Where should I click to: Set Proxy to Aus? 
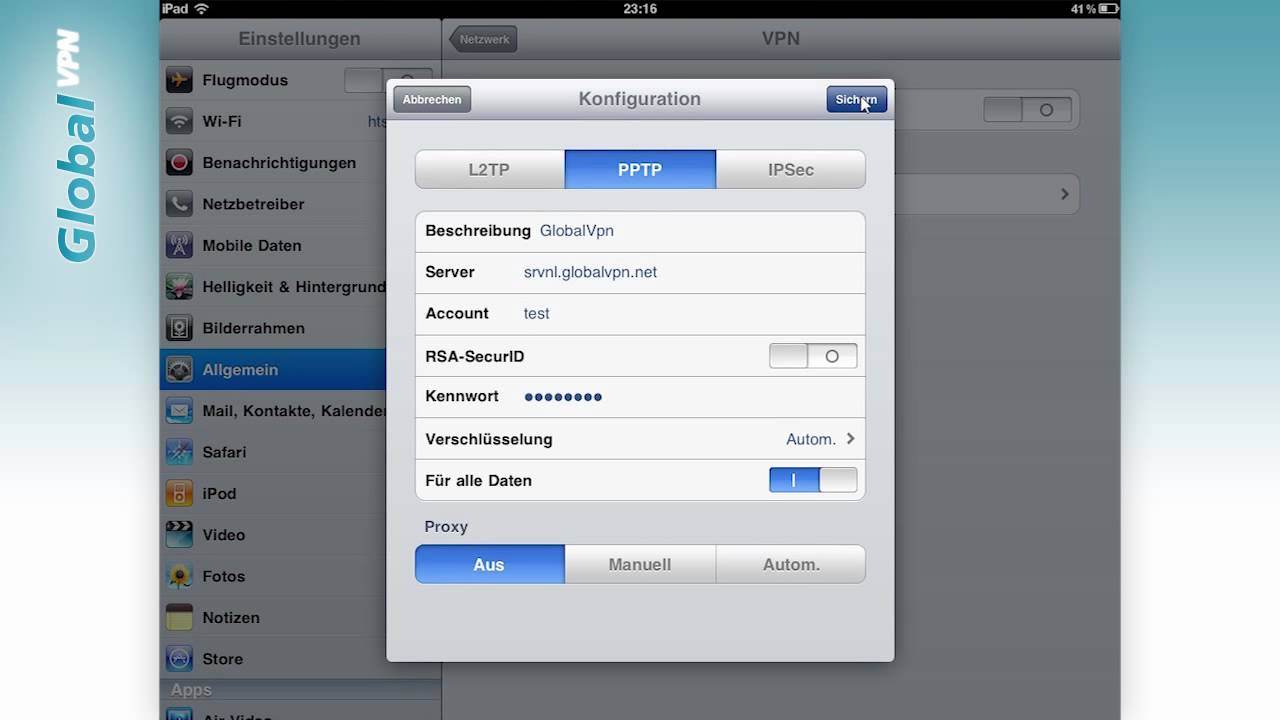[490, 564]
